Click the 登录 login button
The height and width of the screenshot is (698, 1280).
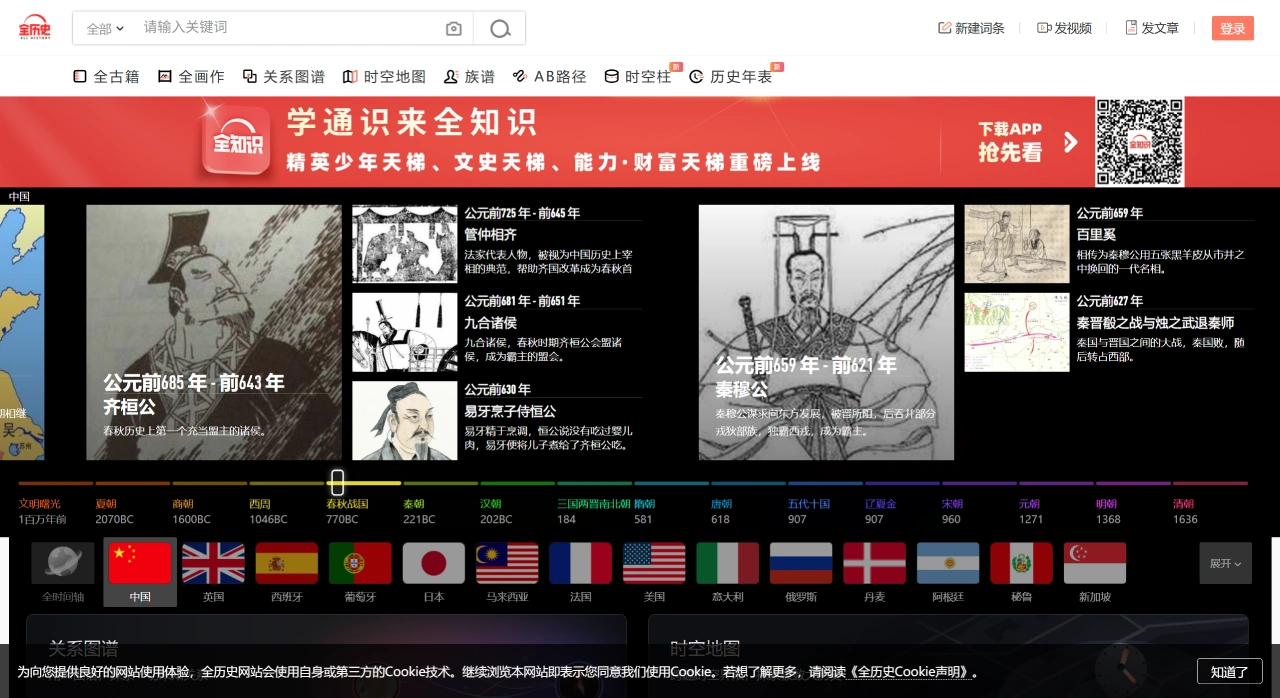[x=1232, y=28]
